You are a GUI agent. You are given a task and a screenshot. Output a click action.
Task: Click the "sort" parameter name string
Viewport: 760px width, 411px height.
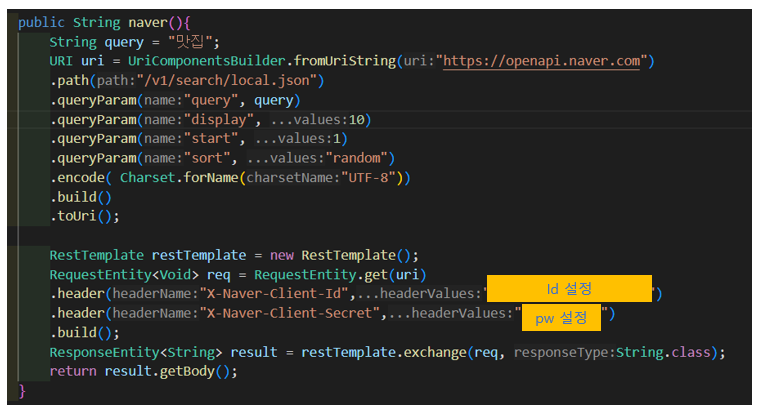(x=207, y=158)
